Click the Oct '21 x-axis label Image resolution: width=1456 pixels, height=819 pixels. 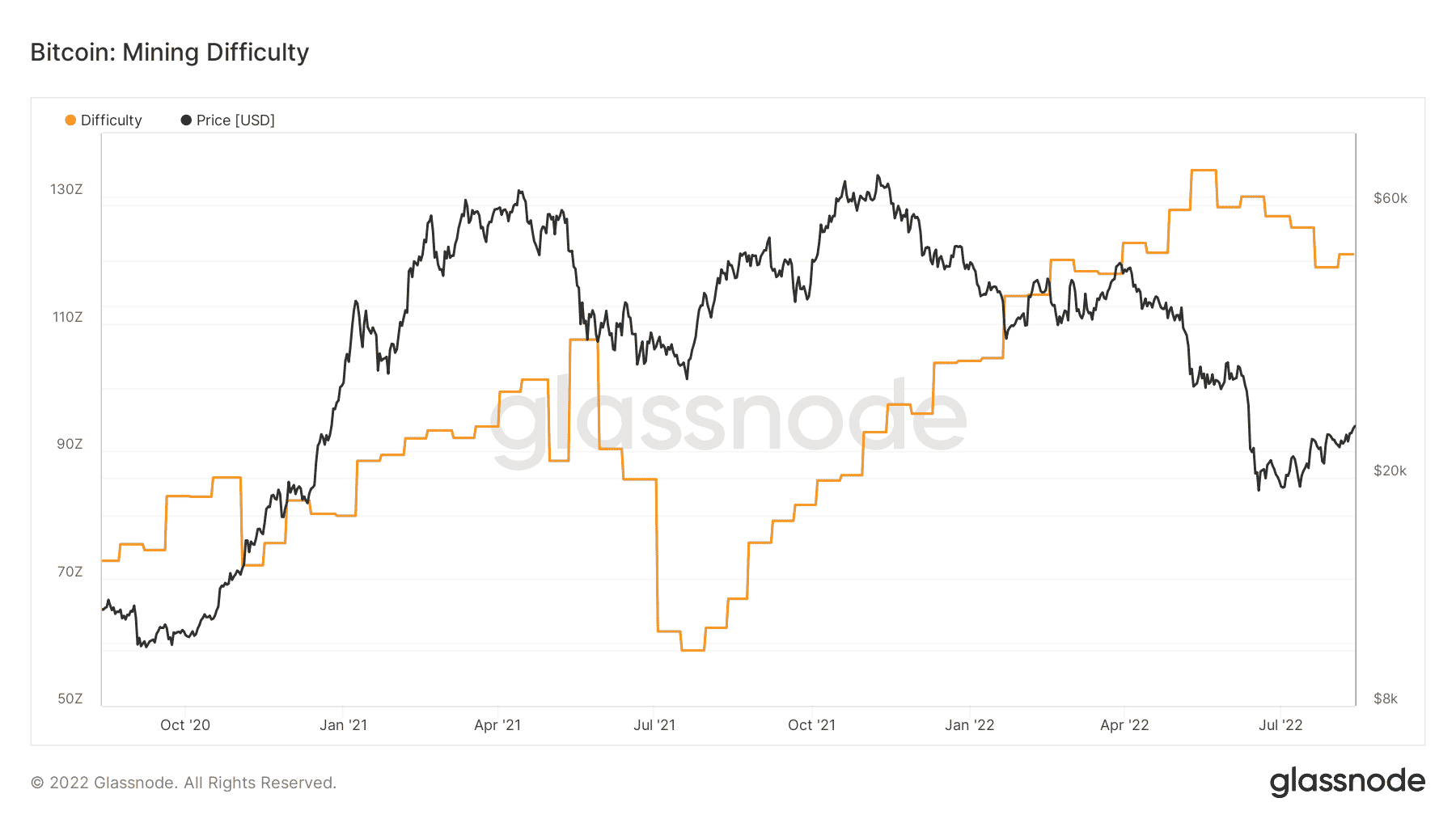[x=811, y=725]
